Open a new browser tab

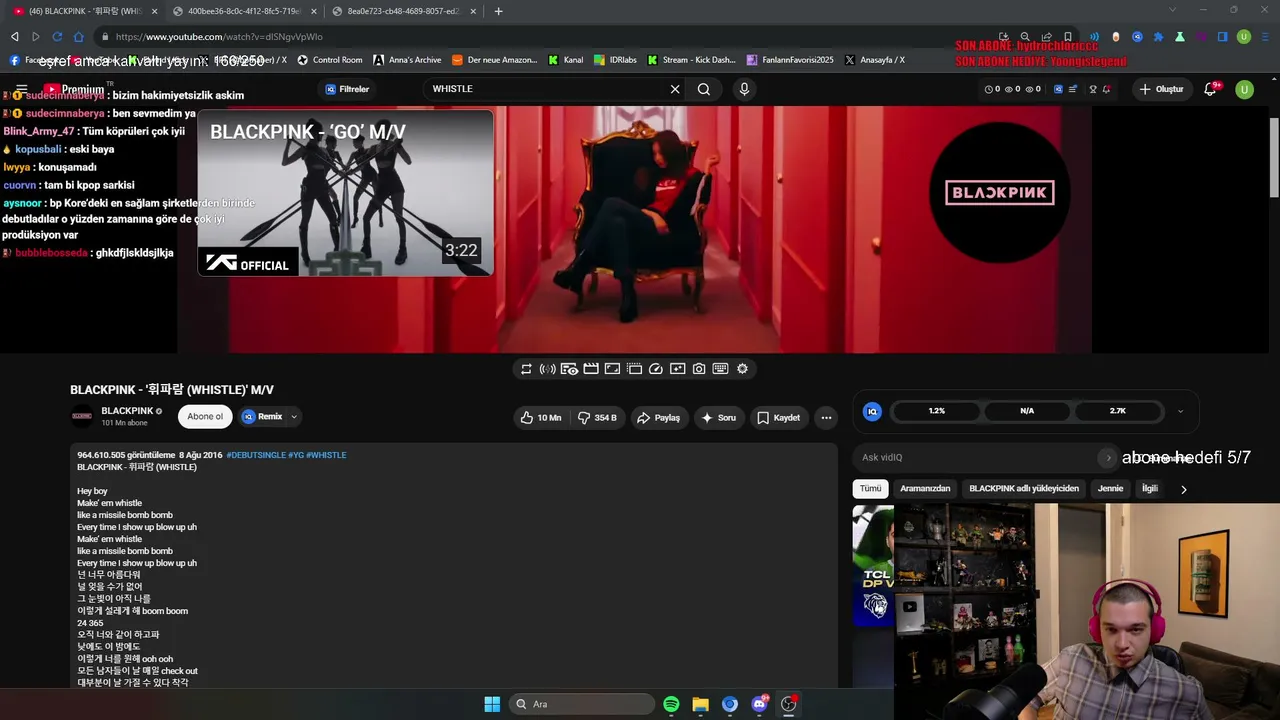click(499, 11)
